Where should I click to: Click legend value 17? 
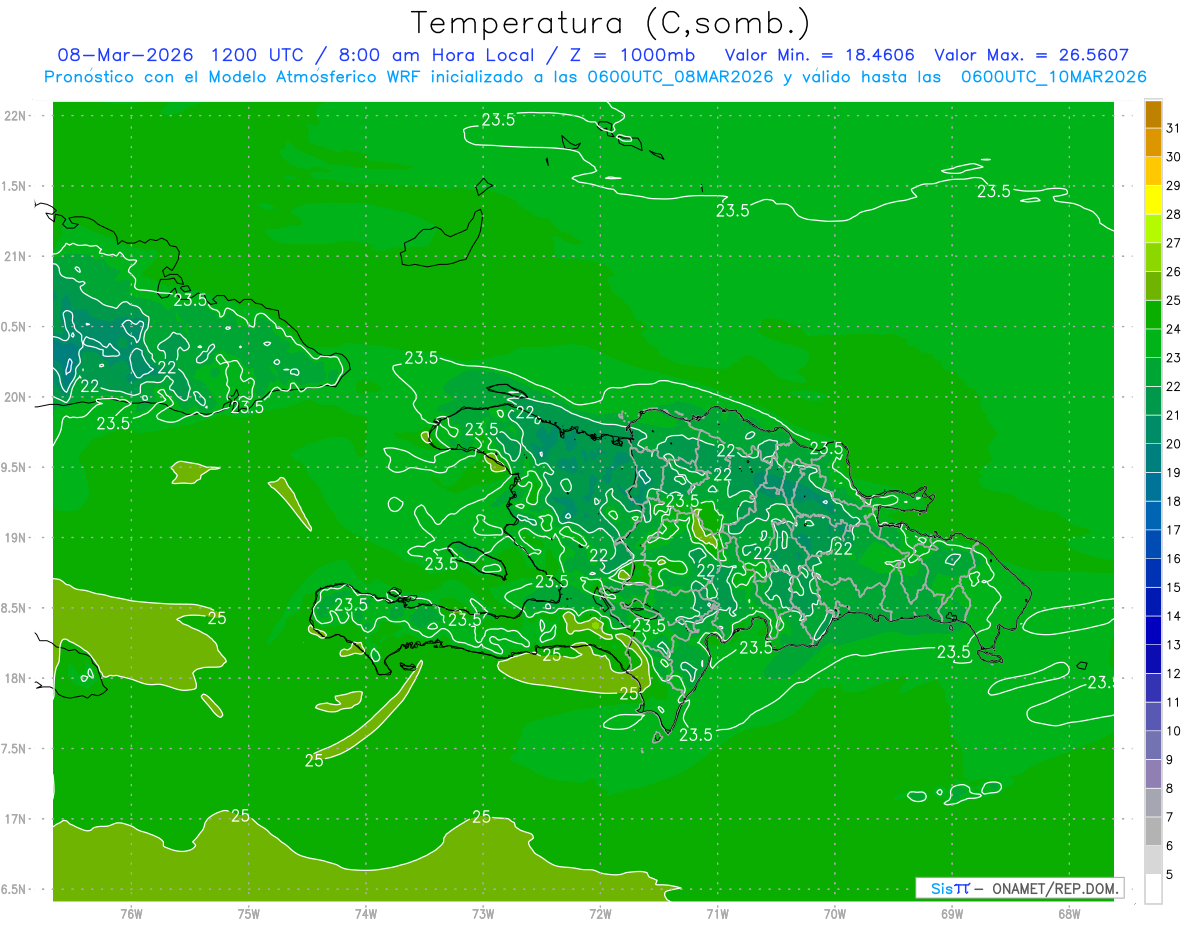1173,530
